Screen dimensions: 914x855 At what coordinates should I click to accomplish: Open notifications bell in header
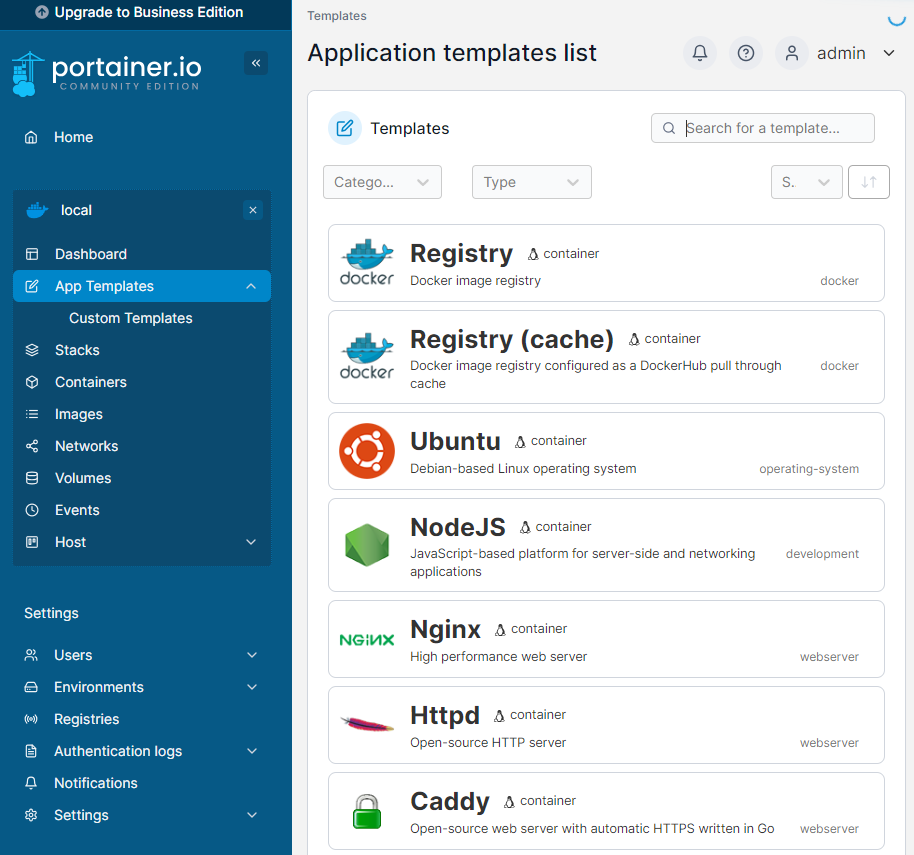[x=700, y=53]
